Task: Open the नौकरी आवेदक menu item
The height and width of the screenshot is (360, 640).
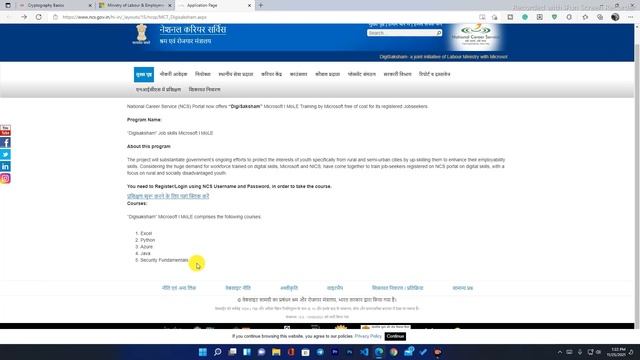Action: coord(173,74)
